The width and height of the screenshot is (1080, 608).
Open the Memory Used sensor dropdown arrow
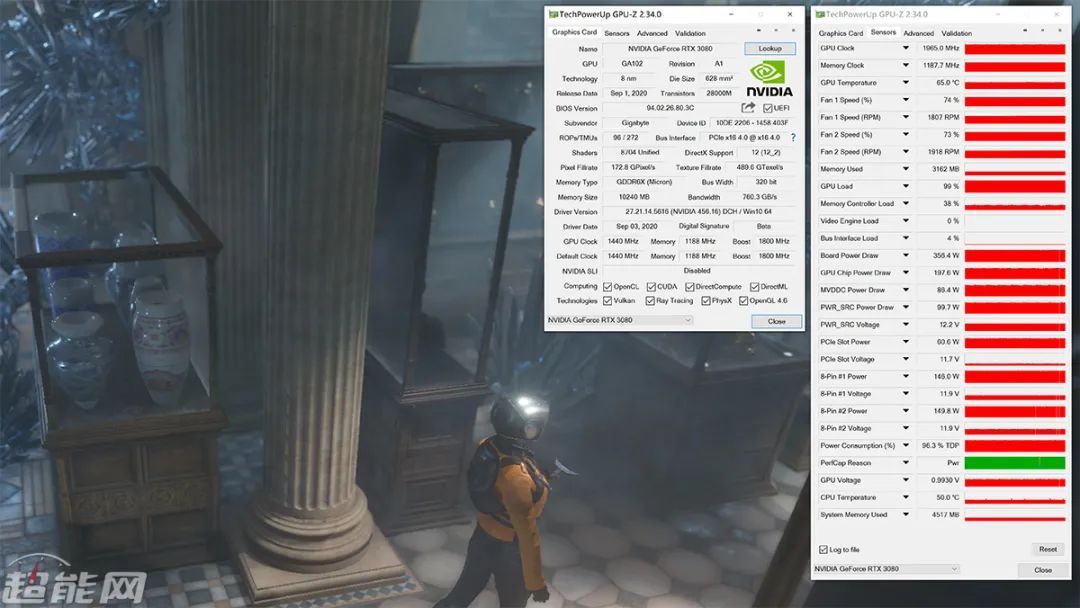906,169
